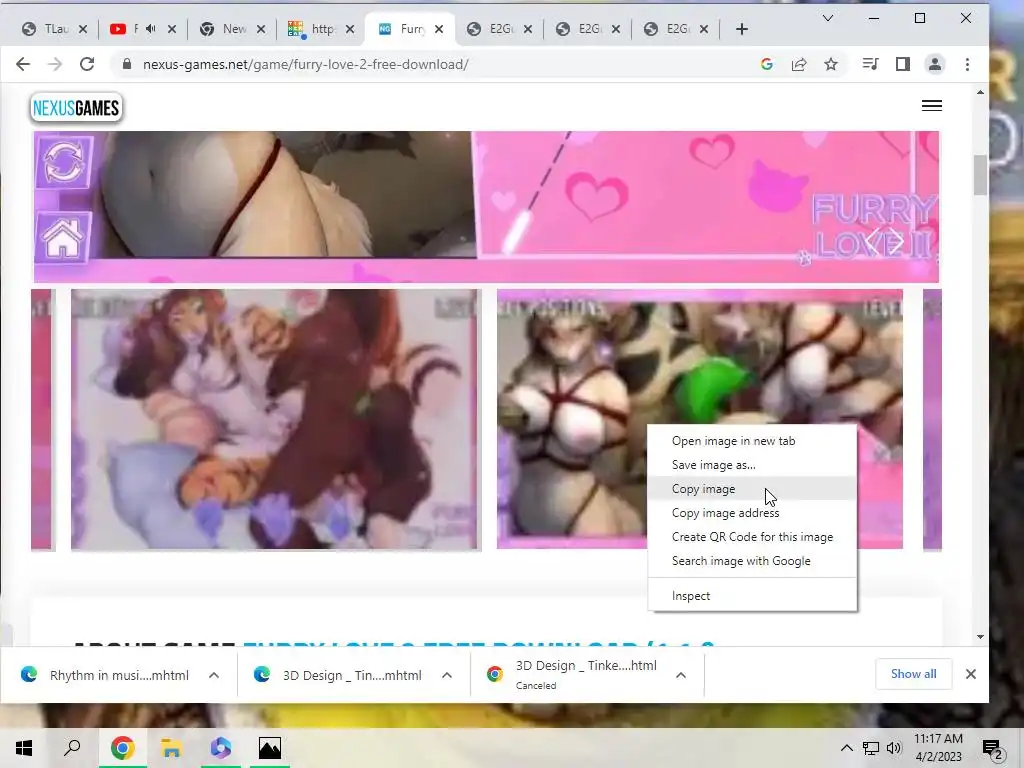Viewport: 1024px width, 768px height.
Task: Open the Windows Start menu
Action: [24, 748]
